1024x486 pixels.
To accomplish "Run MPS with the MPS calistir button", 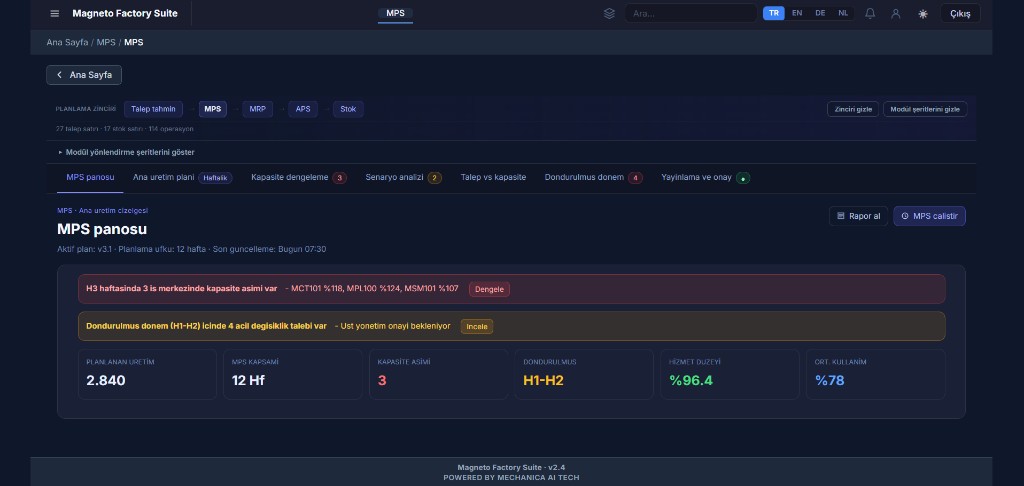I will 929,216.
